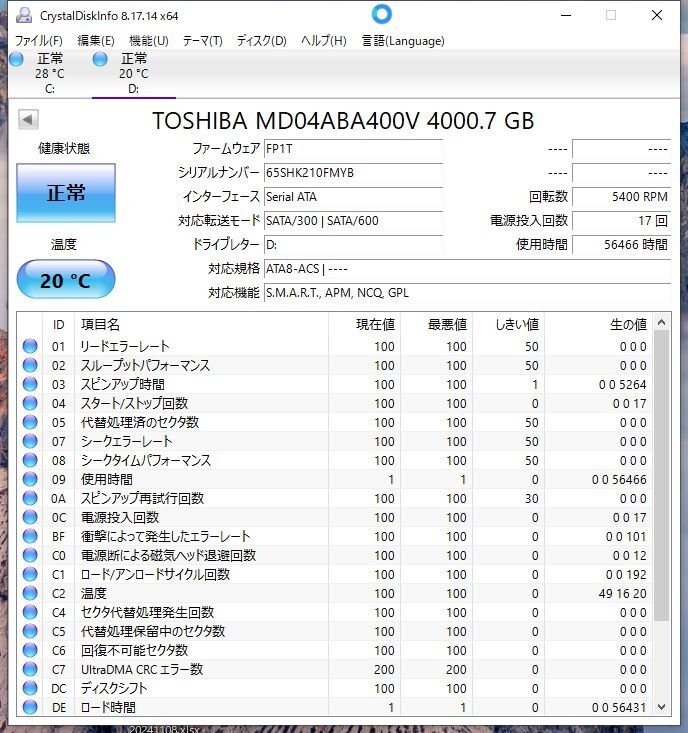Click status icon for DC ディスクシフト
The width and height of the screenshot is (688, 733).
(x=30, y=688)
